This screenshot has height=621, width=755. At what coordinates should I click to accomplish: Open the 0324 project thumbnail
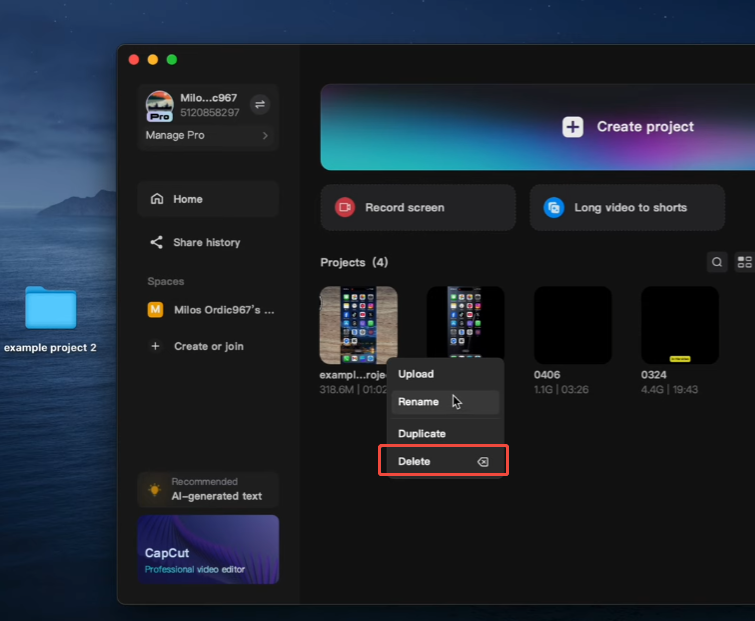[x=680, y=325]
